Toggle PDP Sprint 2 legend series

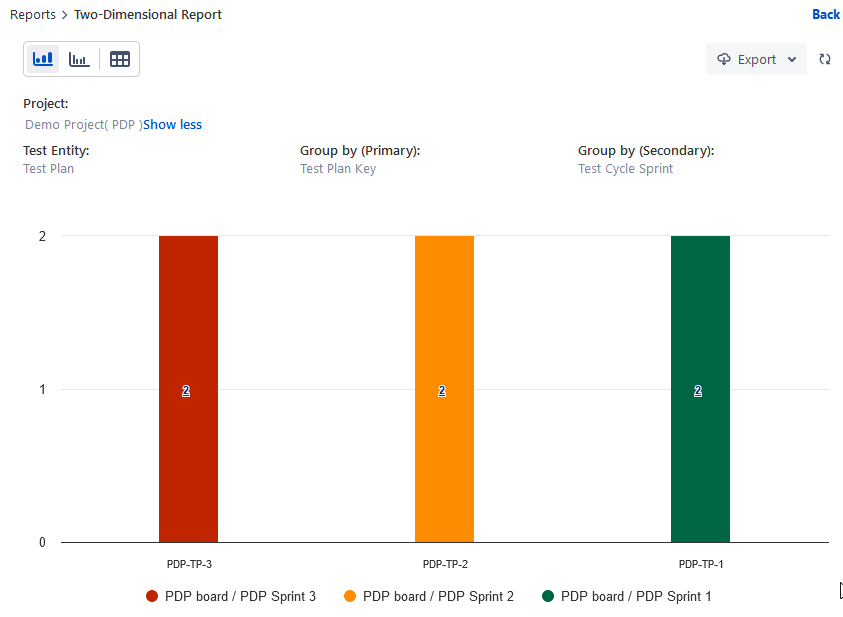(428, 596)
